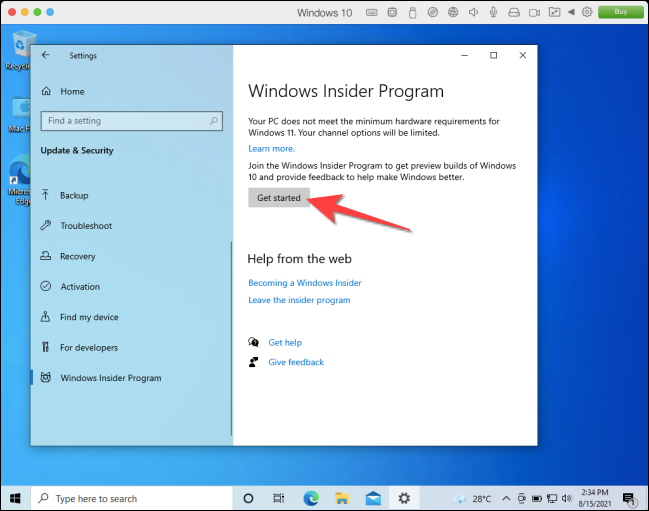This screenshot has width=649, height=511.
Task: Open the Learn more link
Action: [x=271, y=148]
